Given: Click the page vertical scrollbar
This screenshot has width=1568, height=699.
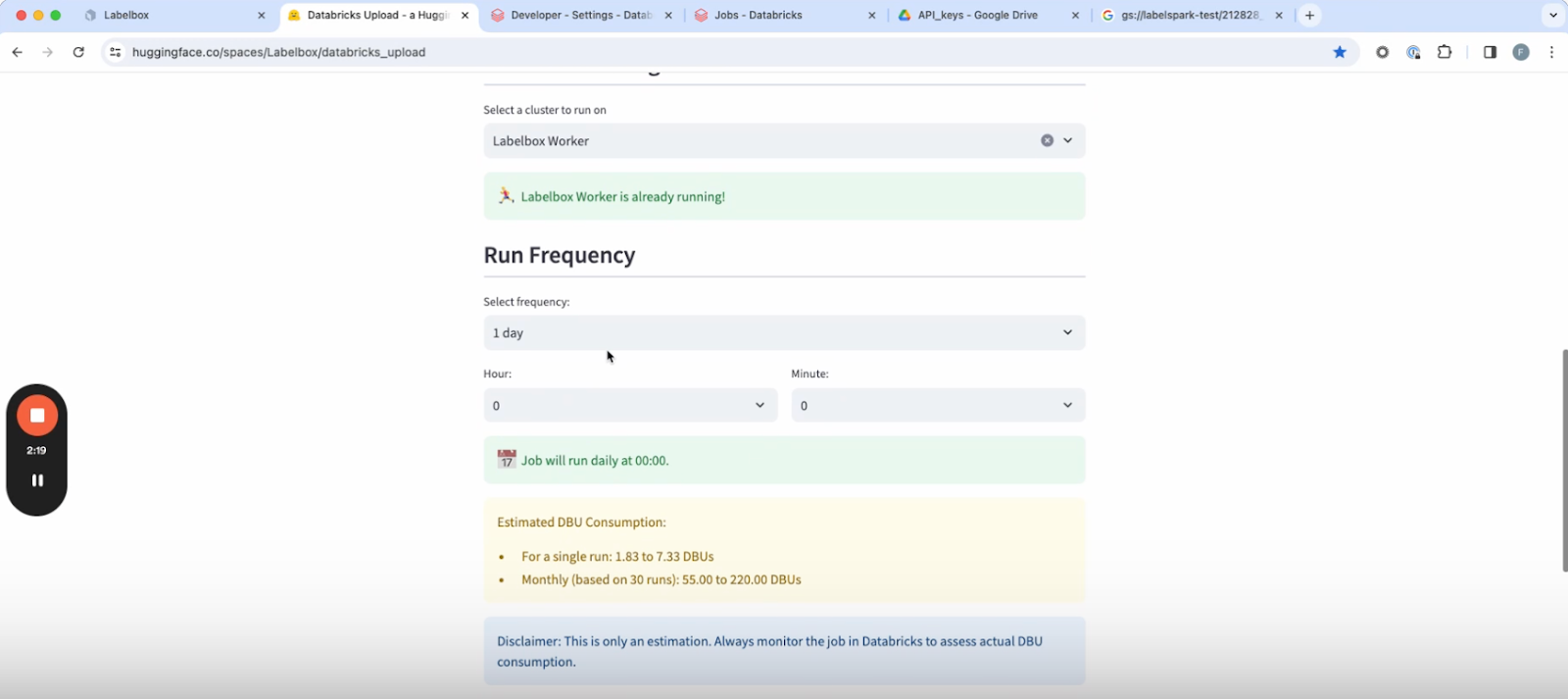Looking at the screenshot, I should pos(1564,461).
